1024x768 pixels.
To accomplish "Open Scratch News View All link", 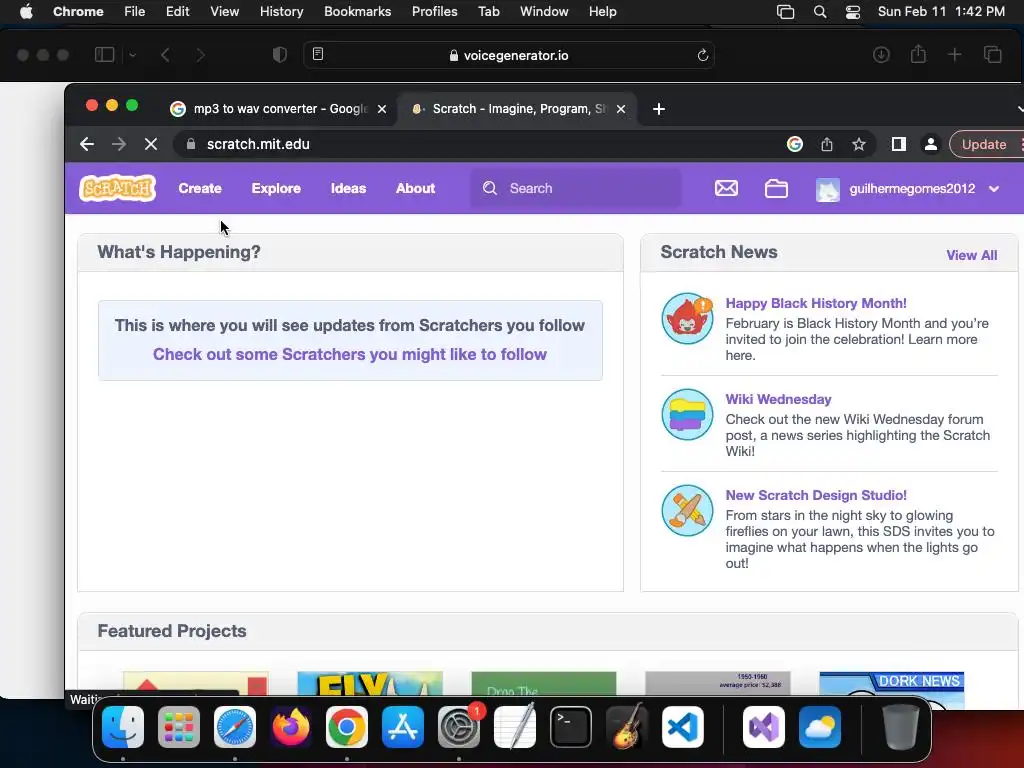I will tap(972, 255).
